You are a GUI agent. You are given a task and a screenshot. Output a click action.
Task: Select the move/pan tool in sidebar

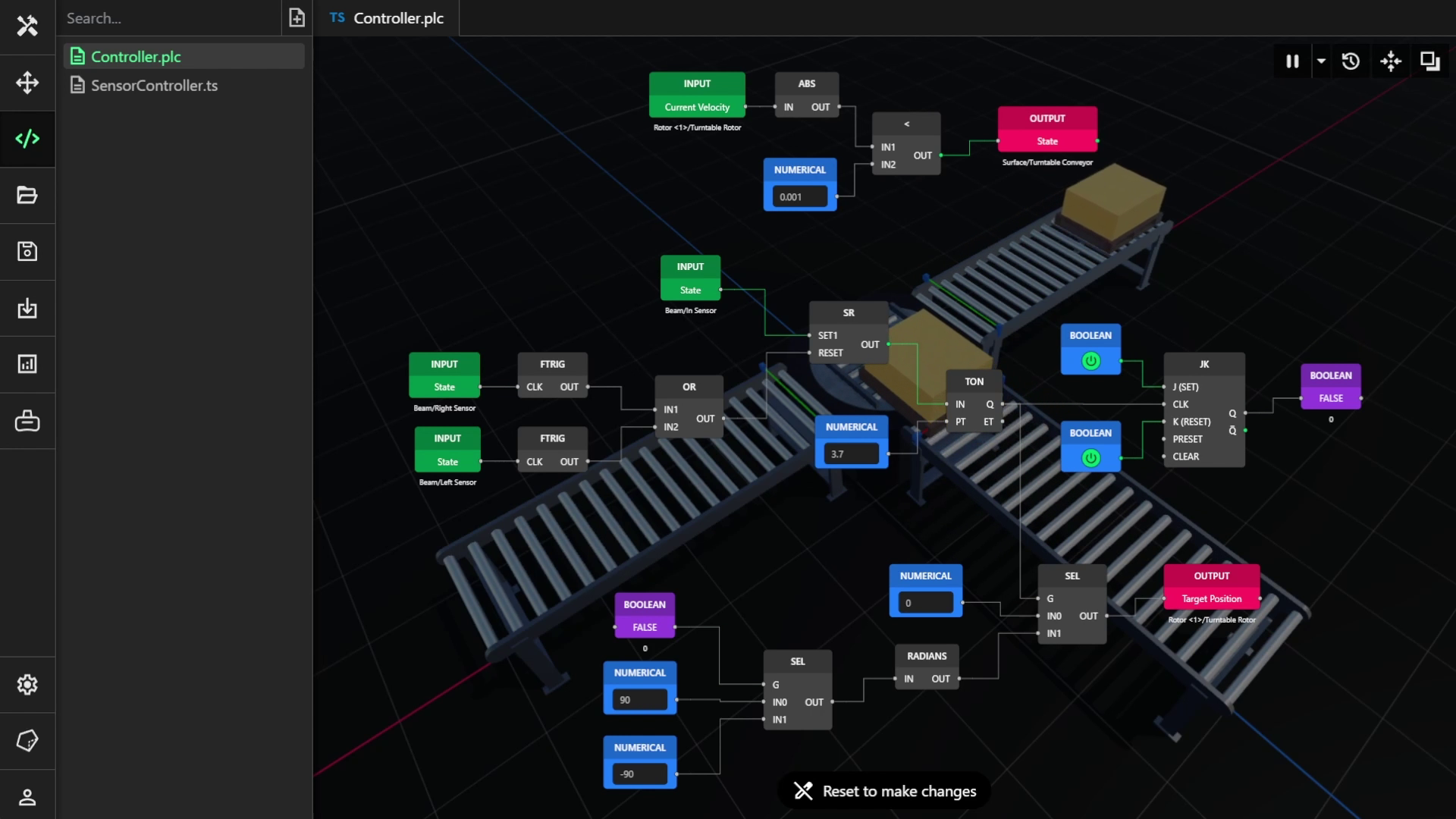tap(27, 83)
